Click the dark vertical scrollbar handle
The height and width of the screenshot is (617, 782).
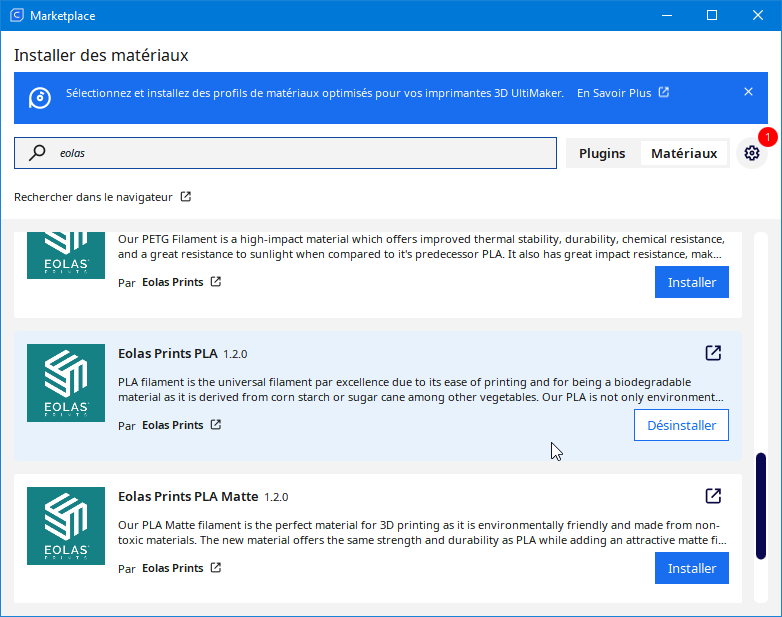761,506
